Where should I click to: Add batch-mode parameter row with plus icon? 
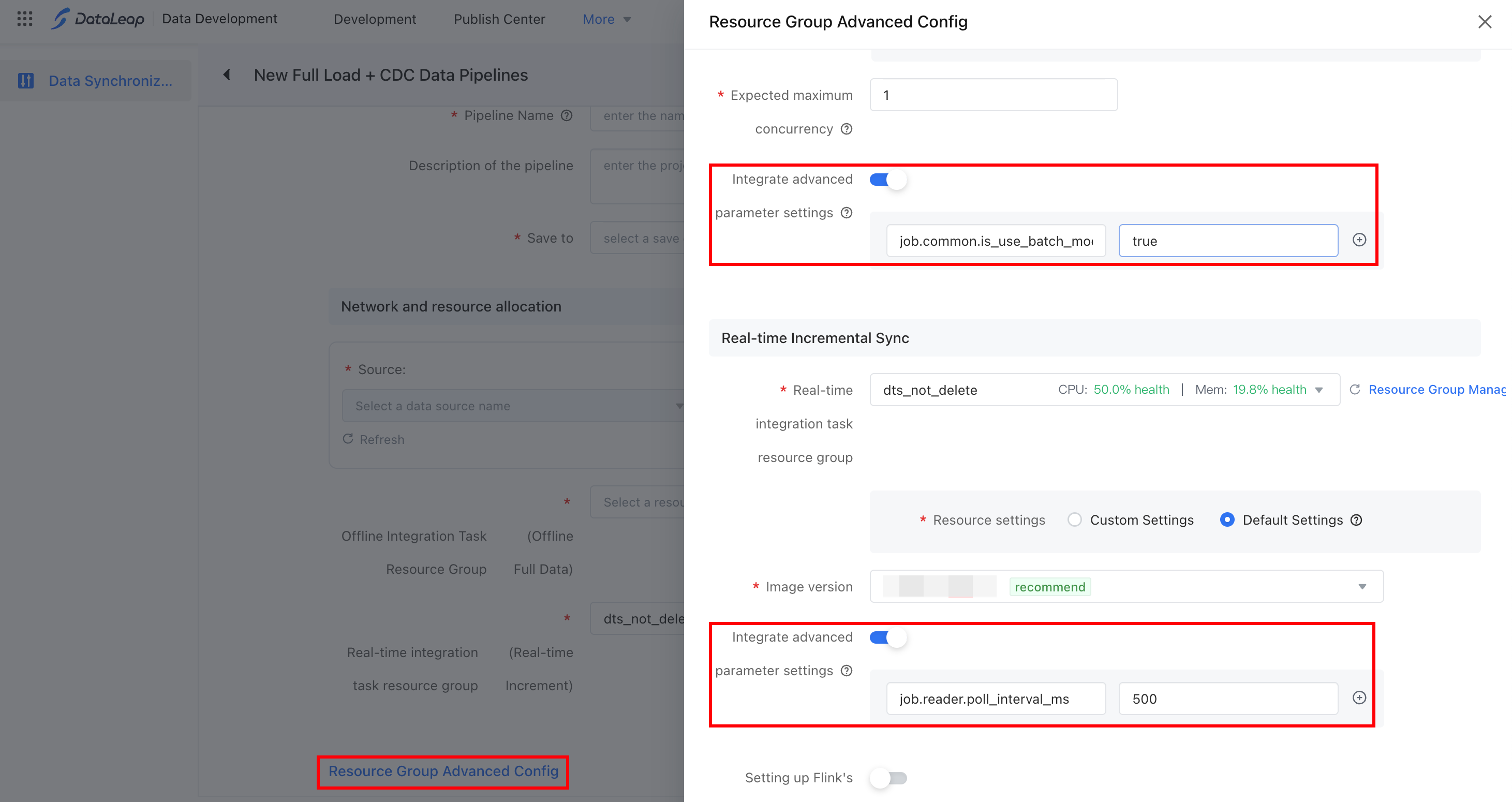[1359, 240]
